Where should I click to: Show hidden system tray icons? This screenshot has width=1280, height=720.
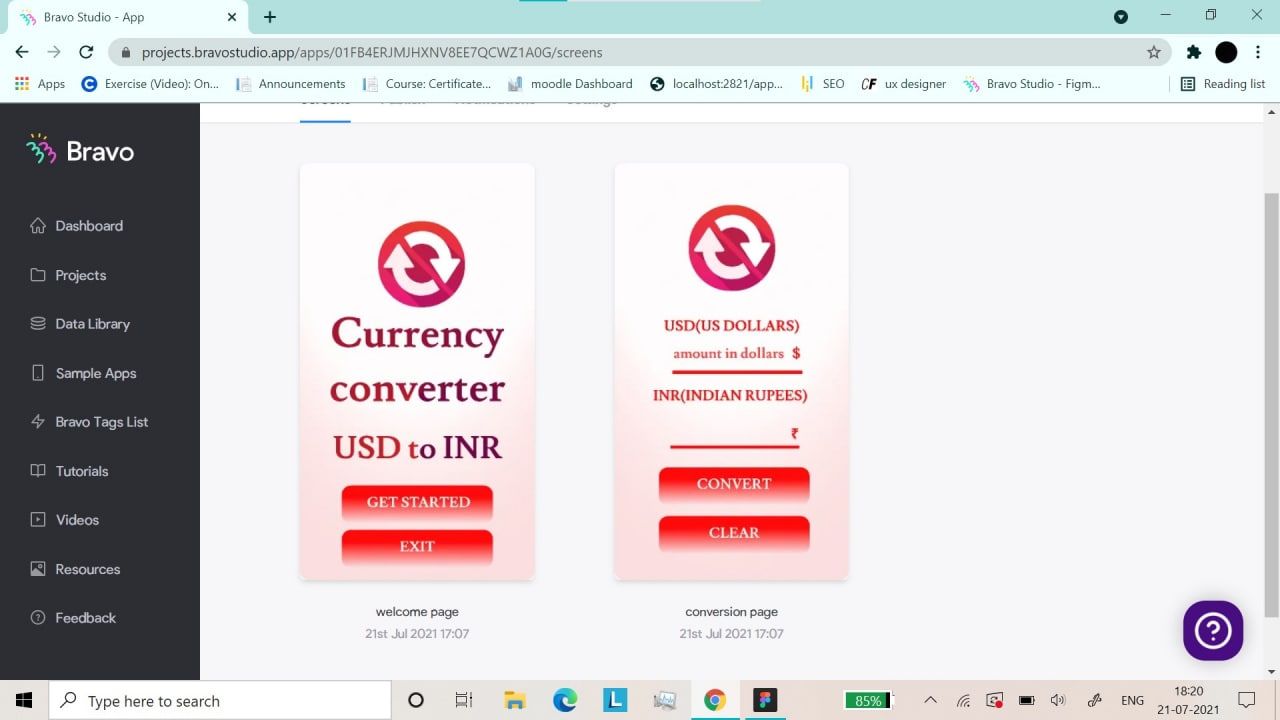pyautogui.click(x=930, y=700)
